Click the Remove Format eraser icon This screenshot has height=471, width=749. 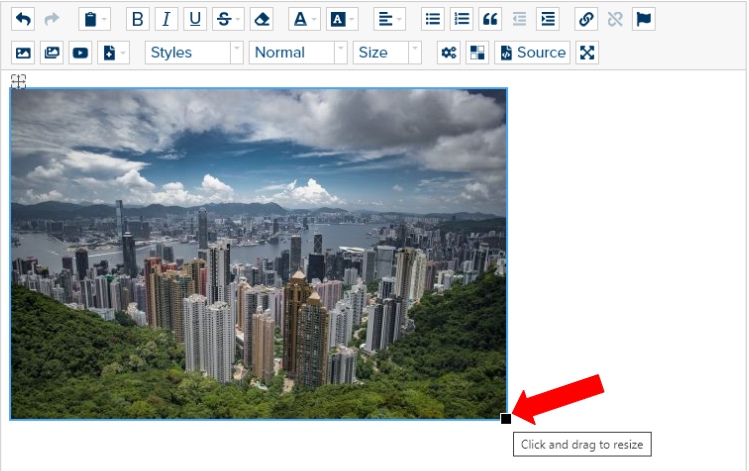[x=262, y=19]
